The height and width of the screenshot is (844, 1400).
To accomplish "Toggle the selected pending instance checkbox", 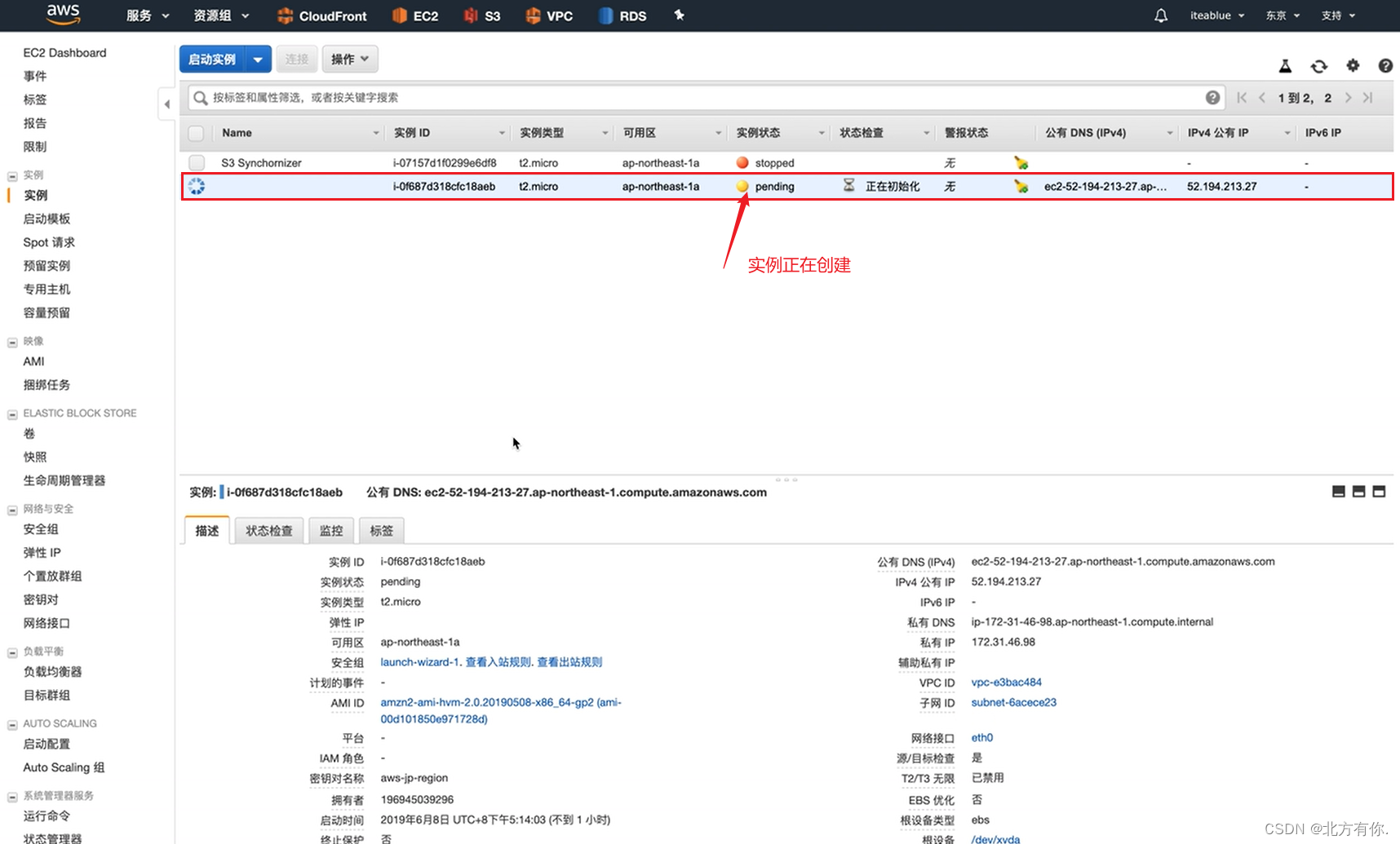I will 197,186.
